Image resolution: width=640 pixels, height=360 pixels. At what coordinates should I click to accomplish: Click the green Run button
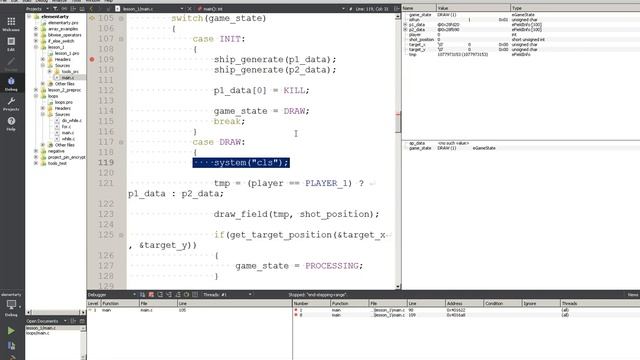tap(11, 331)
